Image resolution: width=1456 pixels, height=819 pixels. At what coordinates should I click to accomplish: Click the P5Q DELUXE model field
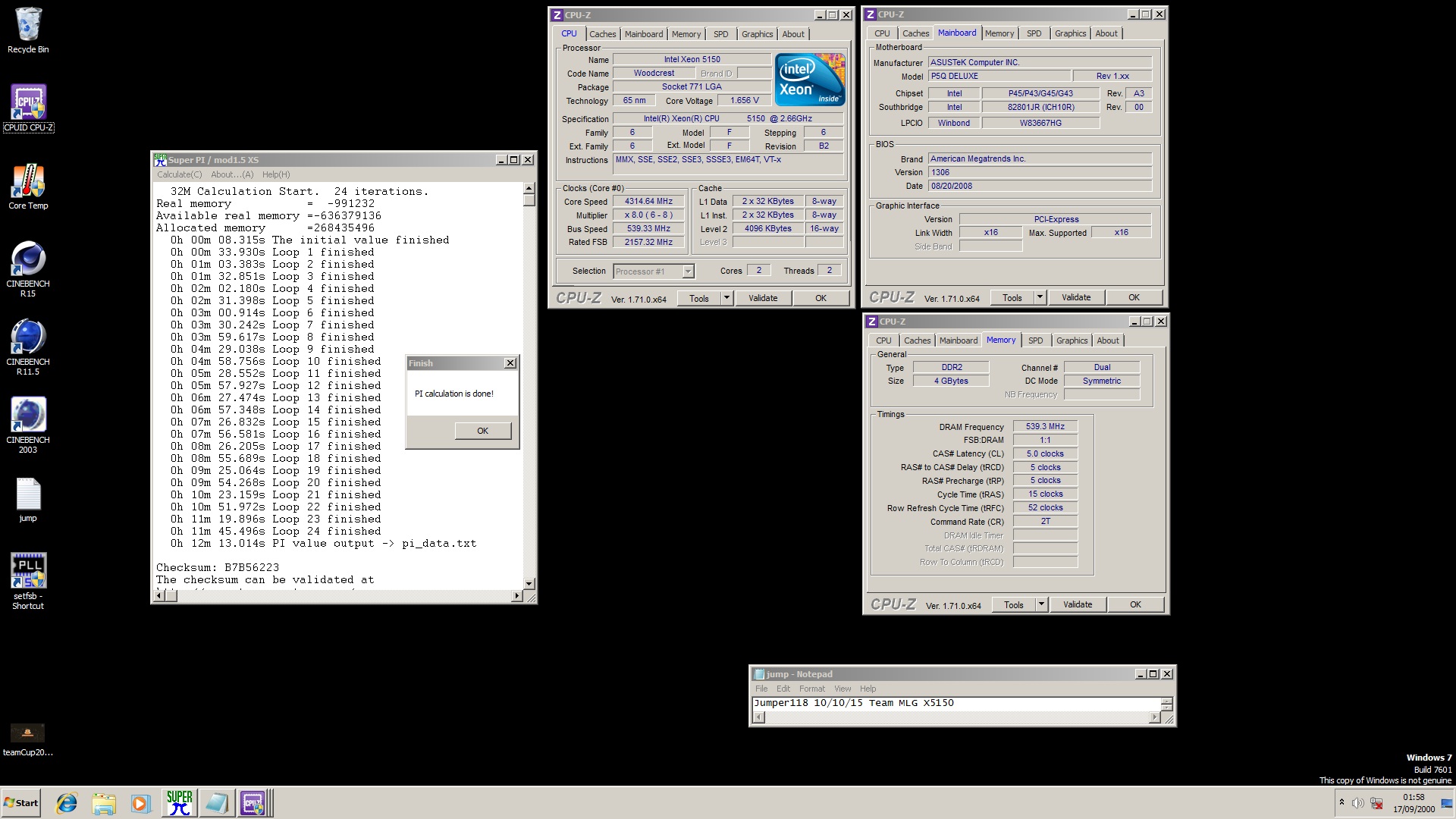point(999,77)
